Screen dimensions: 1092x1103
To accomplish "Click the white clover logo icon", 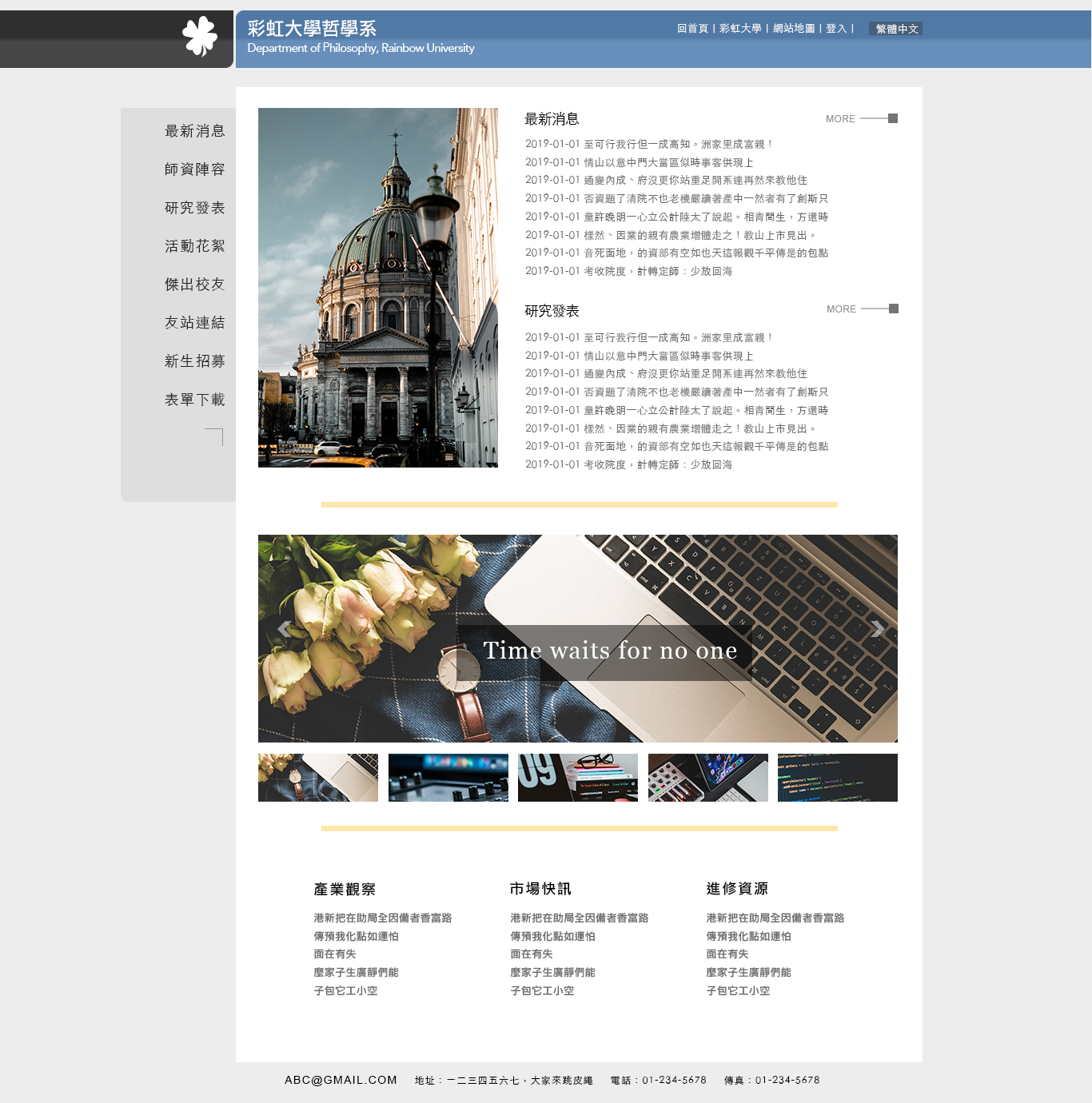I will 199,36.
